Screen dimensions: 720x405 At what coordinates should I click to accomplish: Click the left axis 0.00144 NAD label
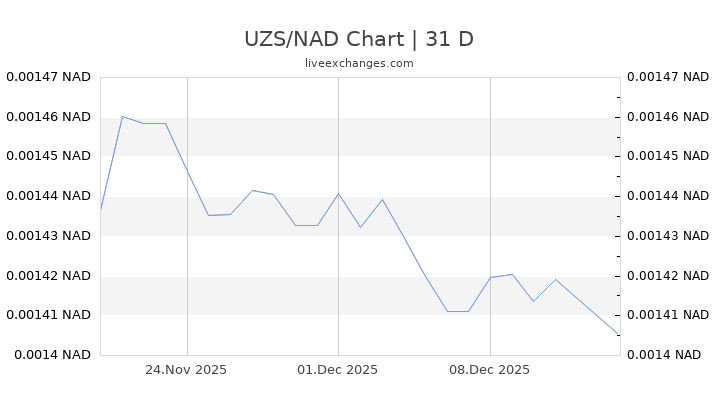coord(48,196)
